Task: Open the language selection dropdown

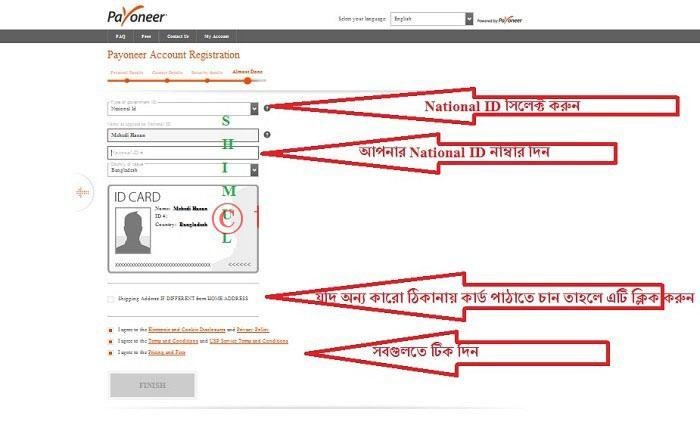Action: click(431, 19)
